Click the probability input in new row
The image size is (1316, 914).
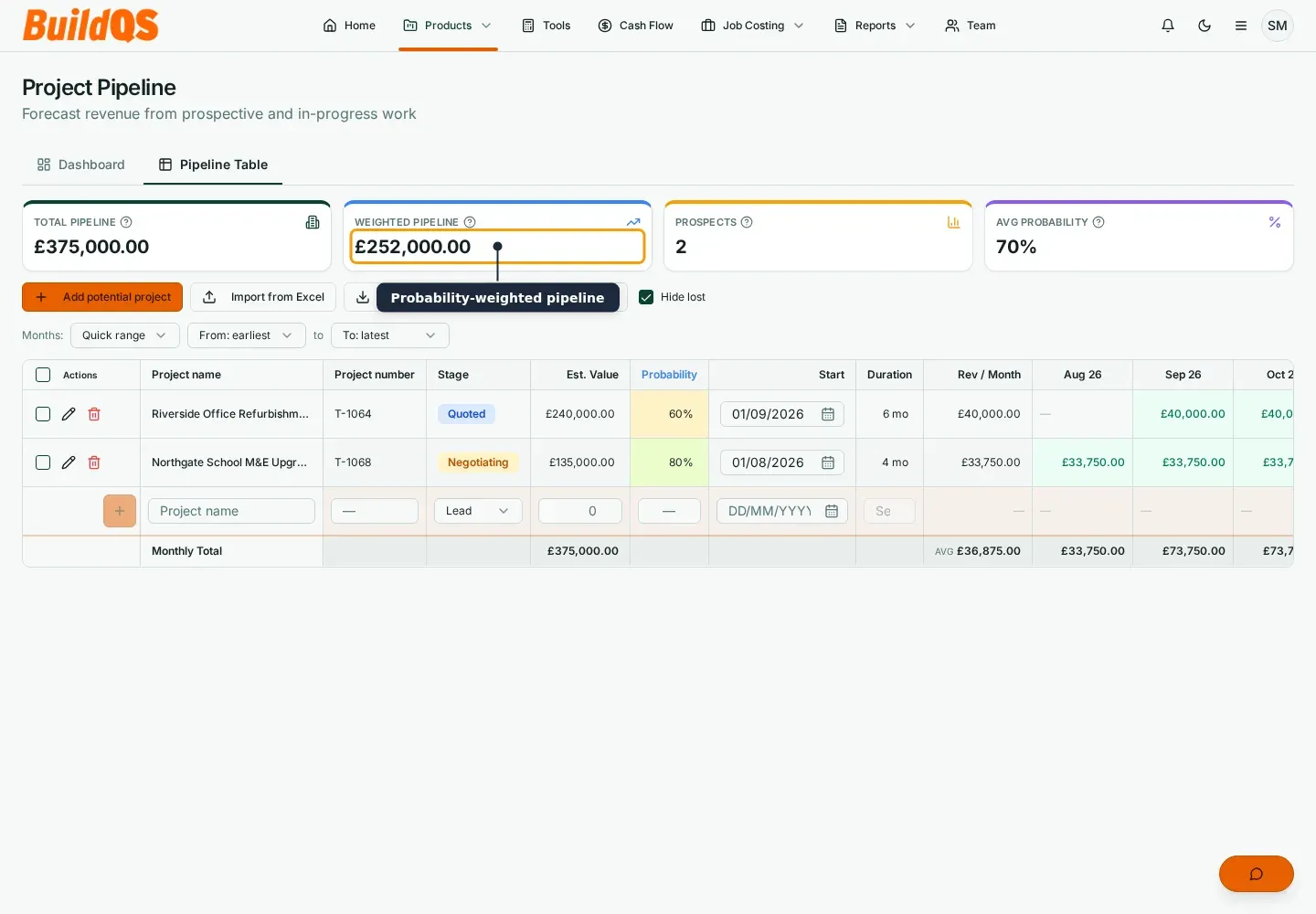pos(669,511)
